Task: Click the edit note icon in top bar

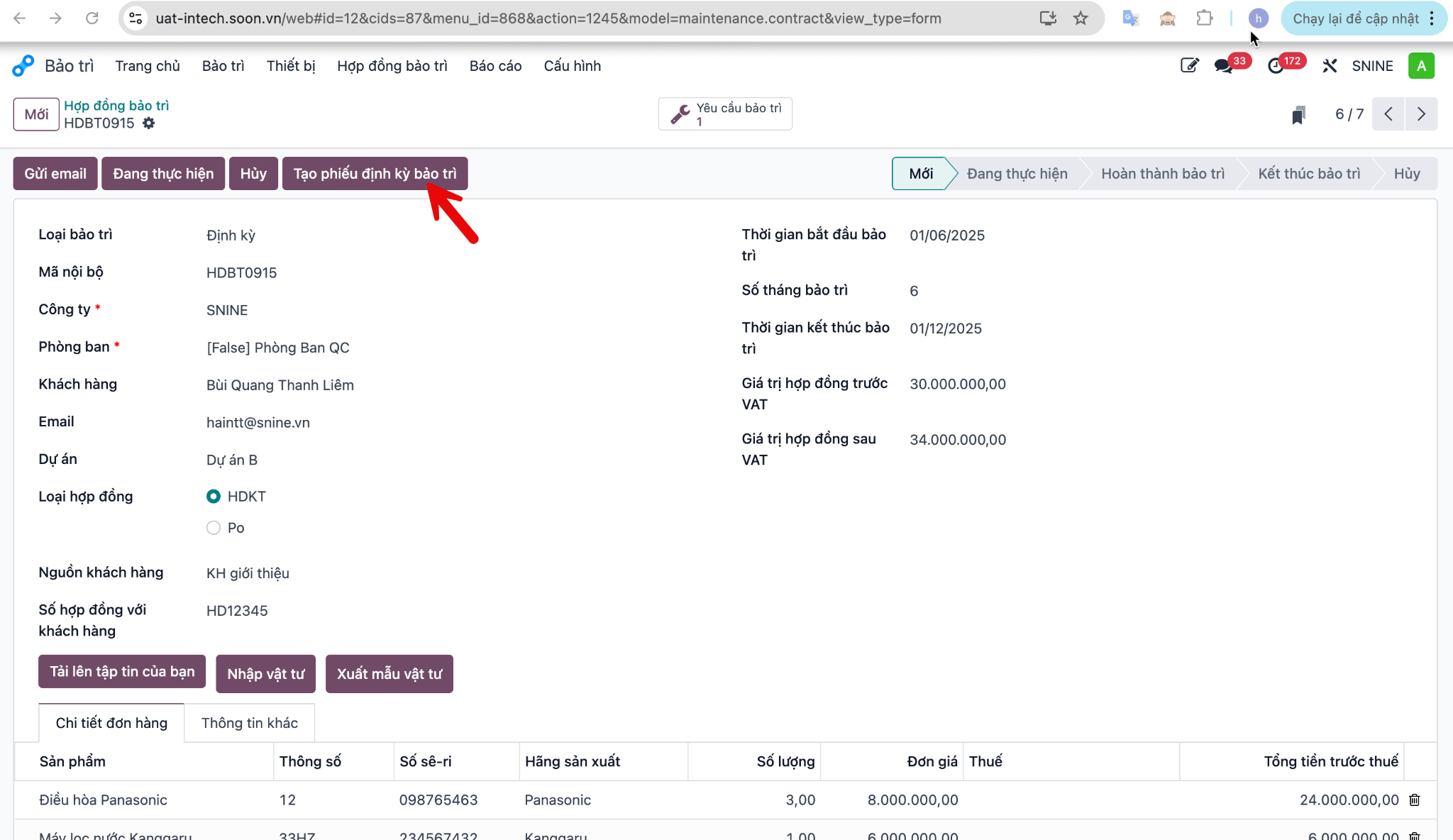Action: (1190, 66)
